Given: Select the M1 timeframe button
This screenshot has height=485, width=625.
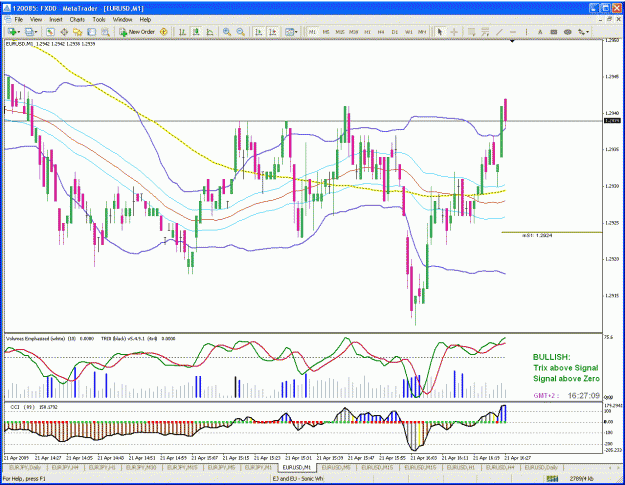Looking at the screenshot, I should [312, 32].
